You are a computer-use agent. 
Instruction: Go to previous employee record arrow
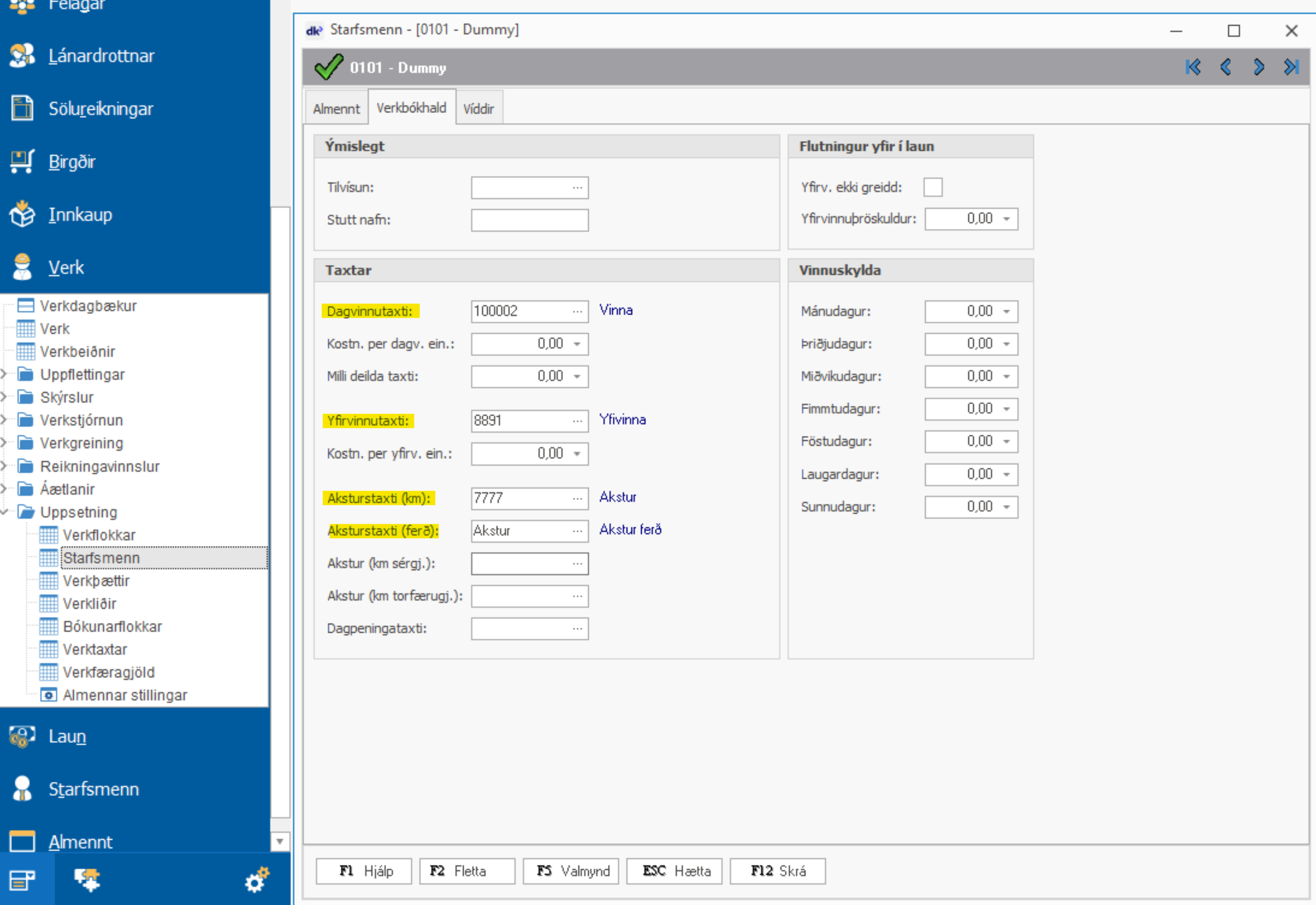(x=1225, y=67)
